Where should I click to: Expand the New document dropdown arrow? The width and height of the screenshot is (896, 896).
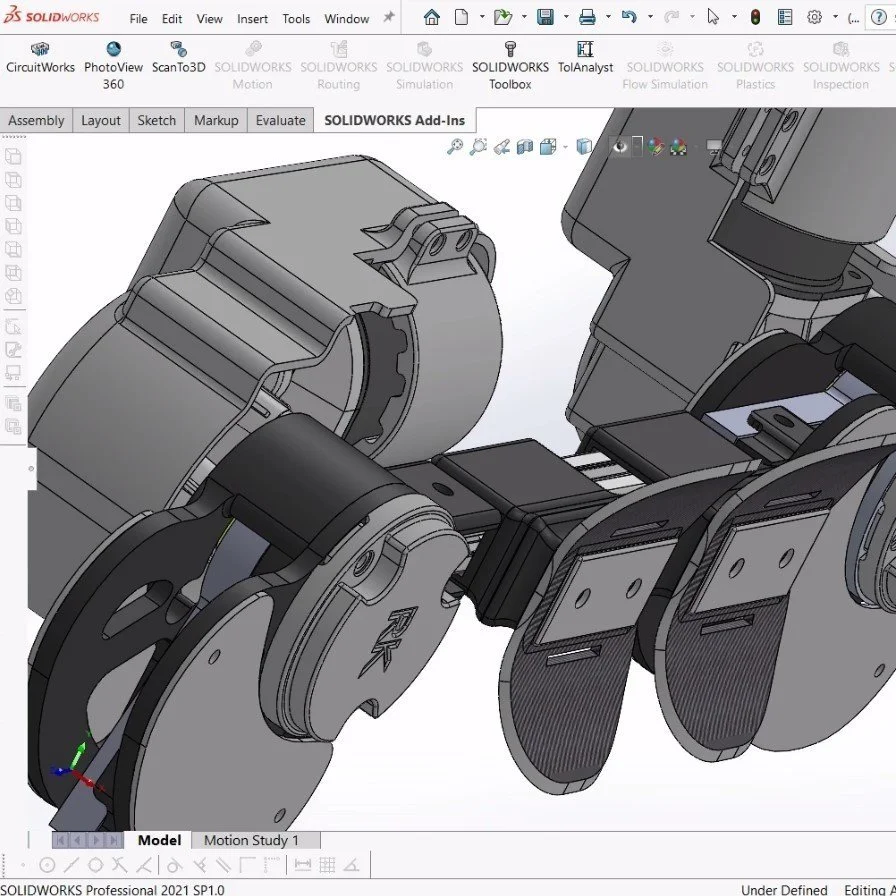click(482, 17)
